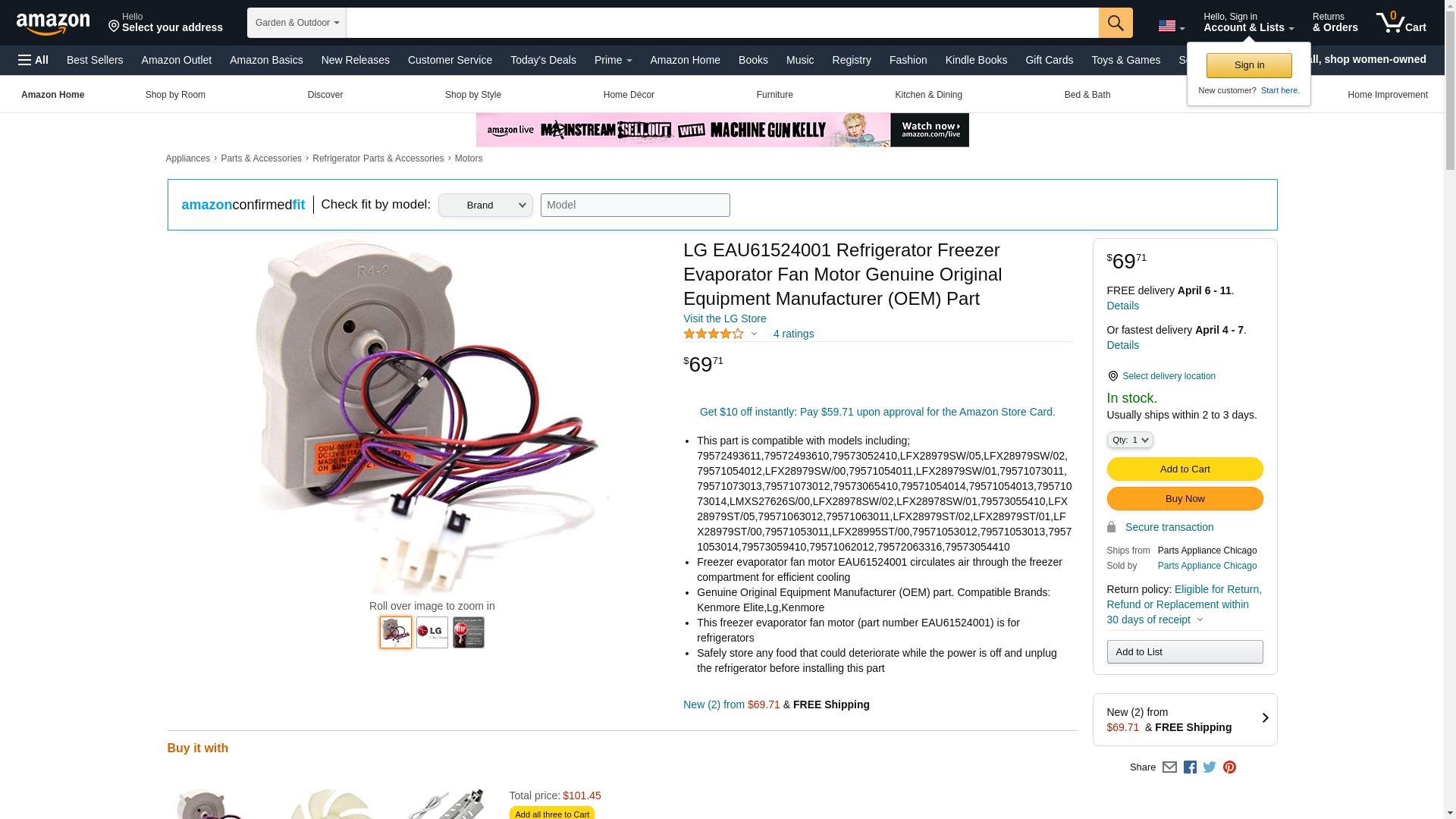Image resolution: width=1456 pixels, height=819 pixels.
Task: Click the search magnifier button
Action: coord(1116,23)
